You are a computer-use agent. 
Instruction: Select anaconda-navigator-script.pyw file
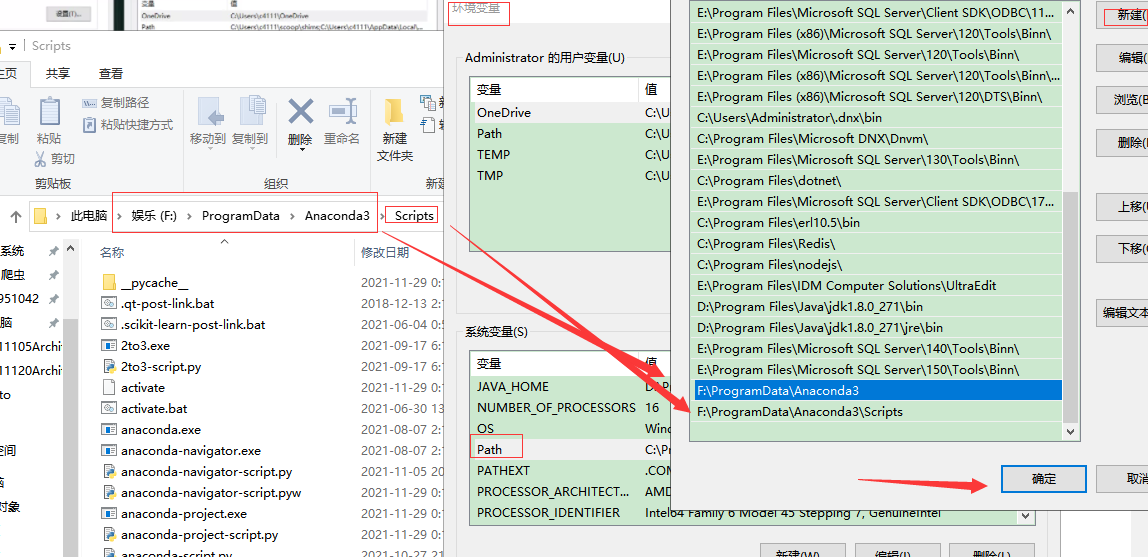coord(211,493)
